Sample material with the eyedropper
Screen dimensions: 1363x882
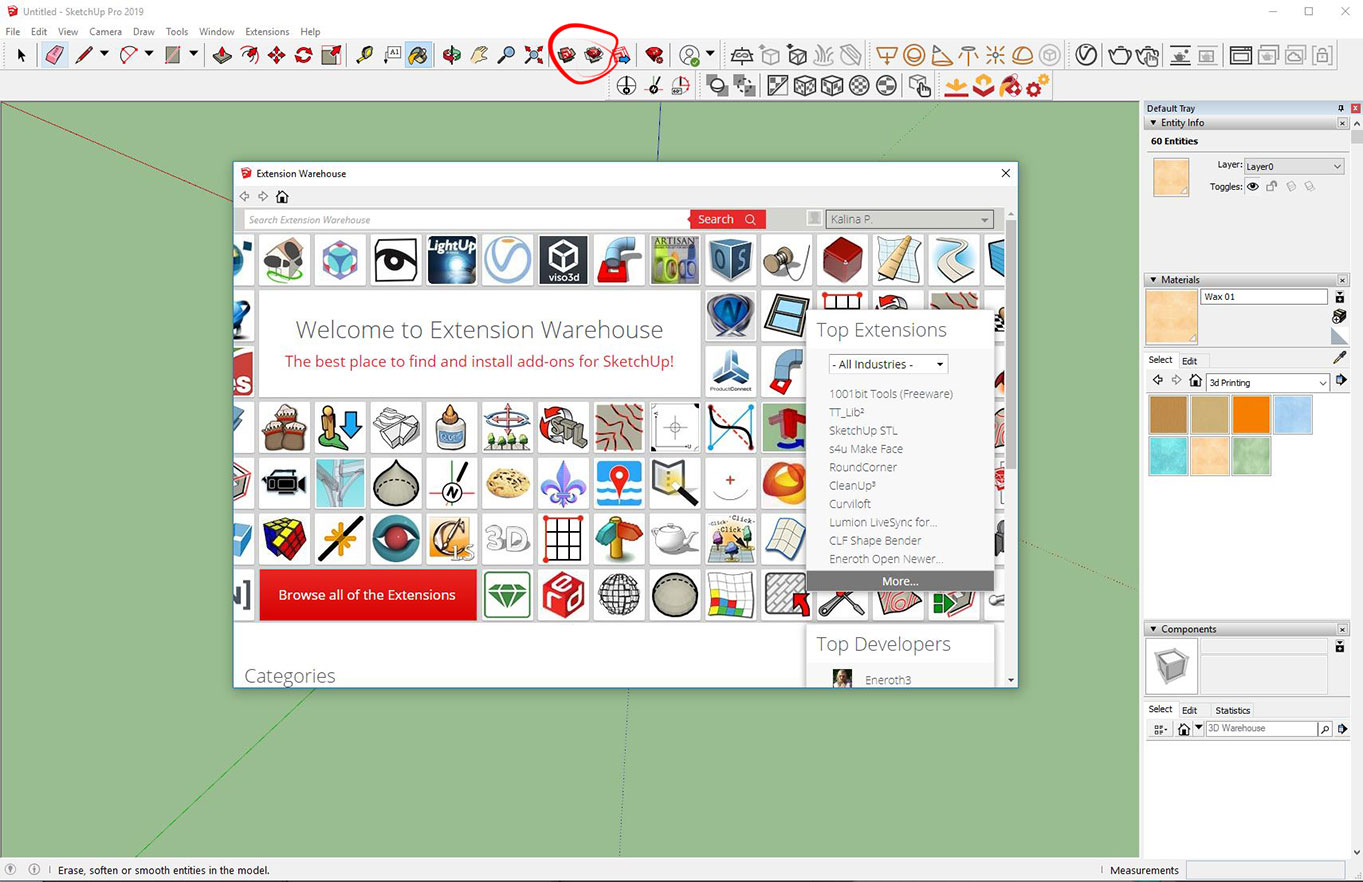coord(1340,357)
